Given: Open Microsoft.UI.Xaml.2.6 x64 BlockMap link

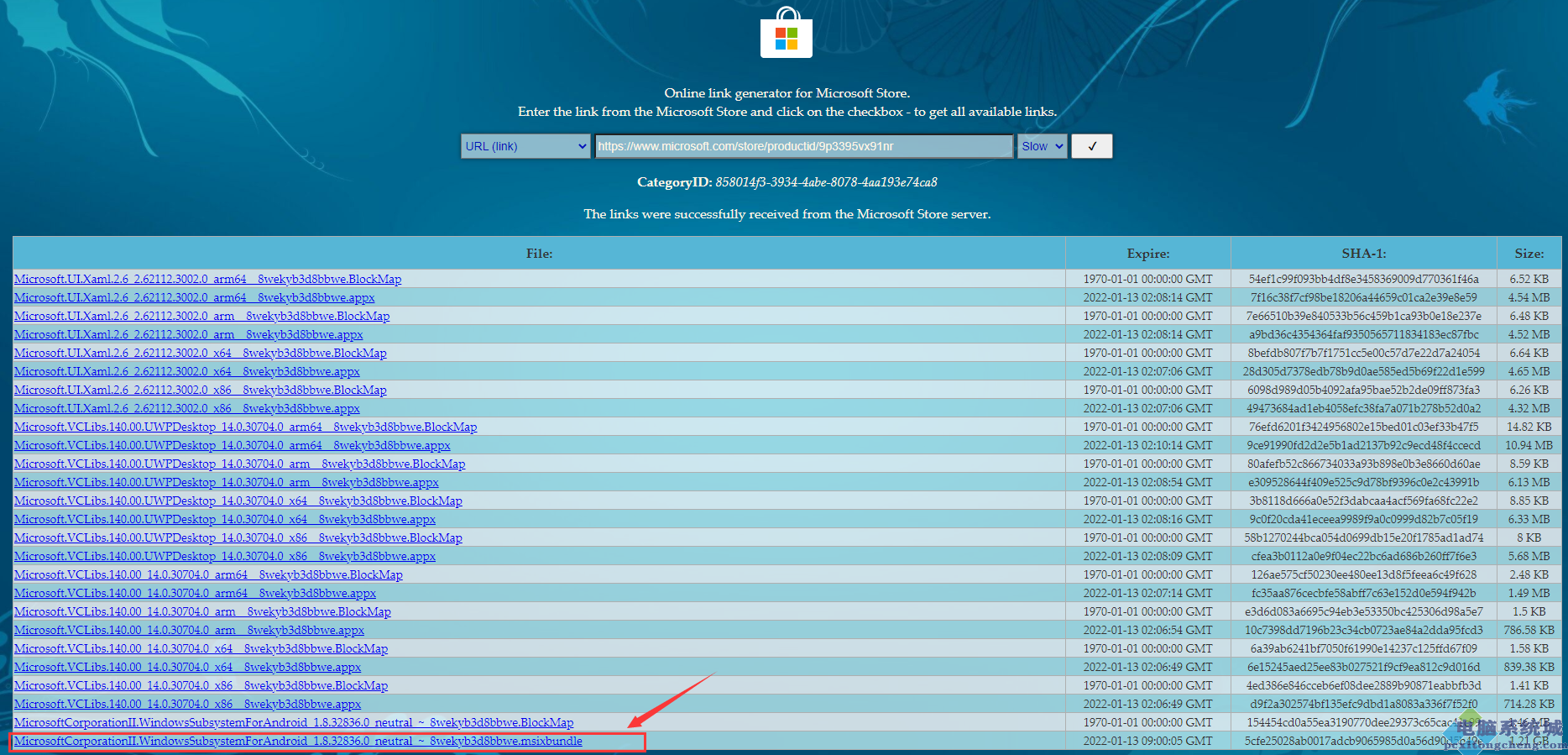Looking at the screenshot, I should pyautogui.click(x=200, y=353).
